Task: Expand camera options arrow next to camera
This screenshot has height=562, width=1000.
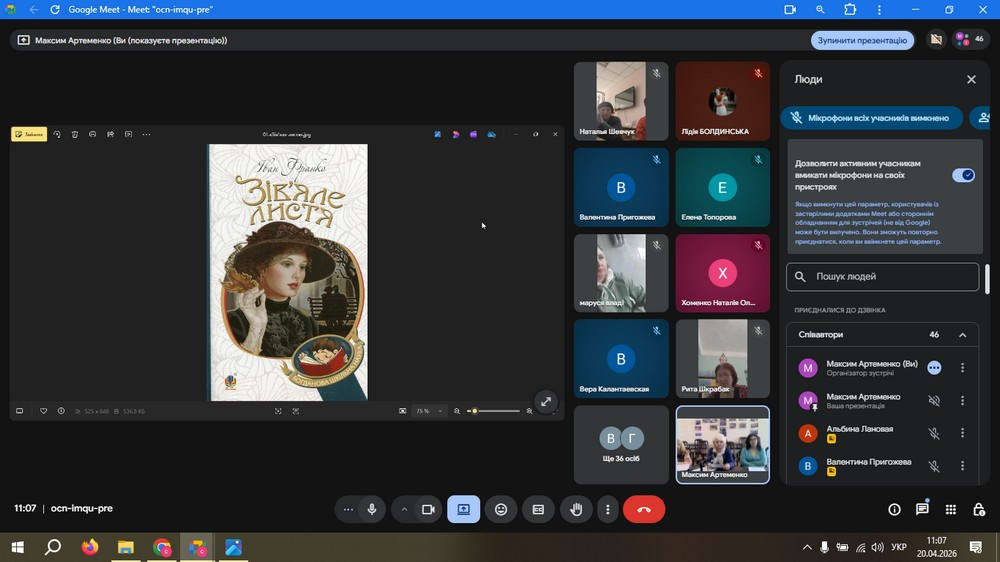Action: coord(404,509)
